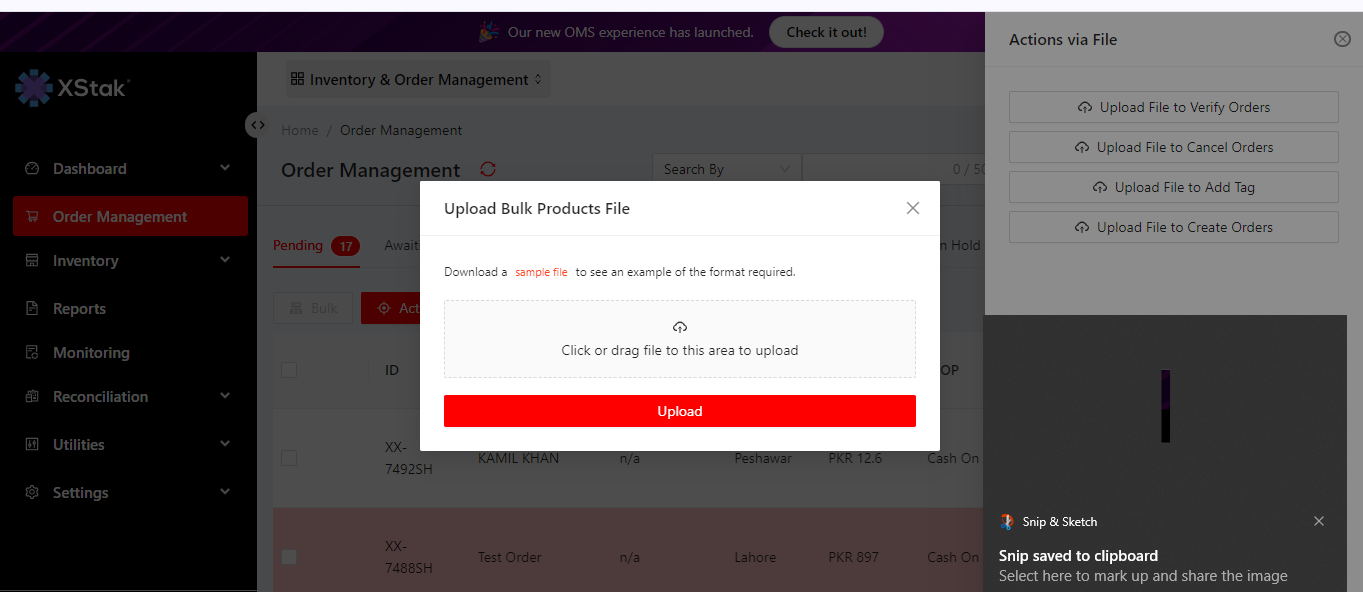Close the Upload Bulk Products File dialog
The image size is (1363, 592).
[x=912, y=208]
